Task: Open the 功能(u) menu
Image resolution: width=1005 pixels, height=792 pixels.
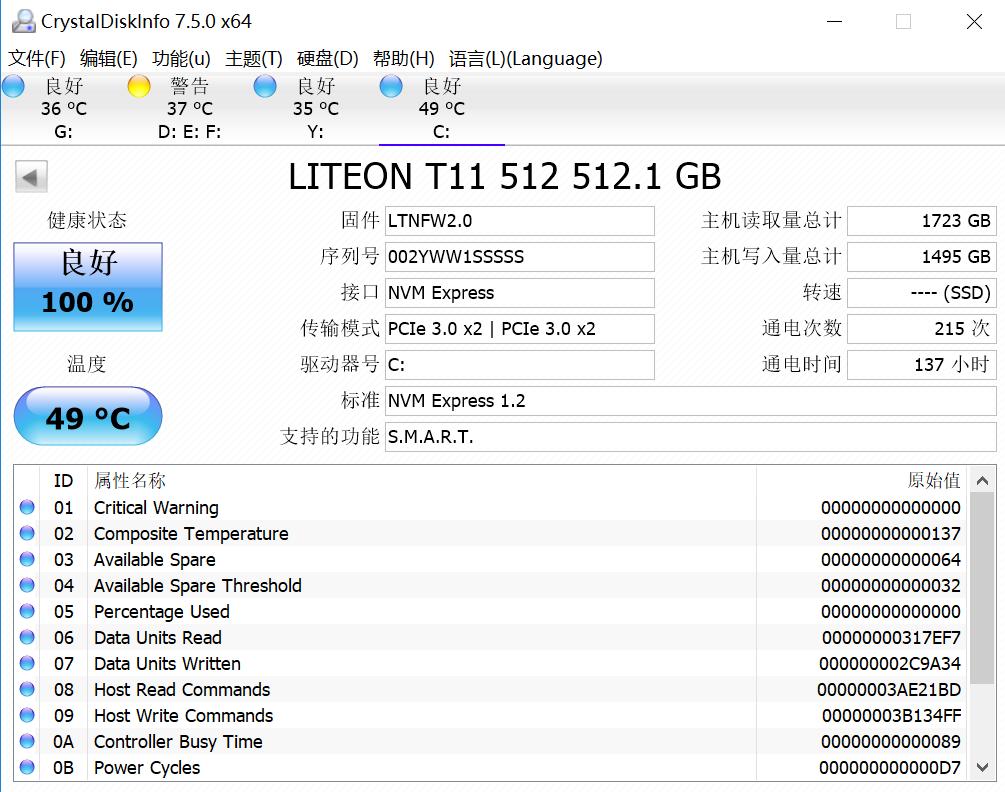Action: pyautogui.click(x=181, y=58)
